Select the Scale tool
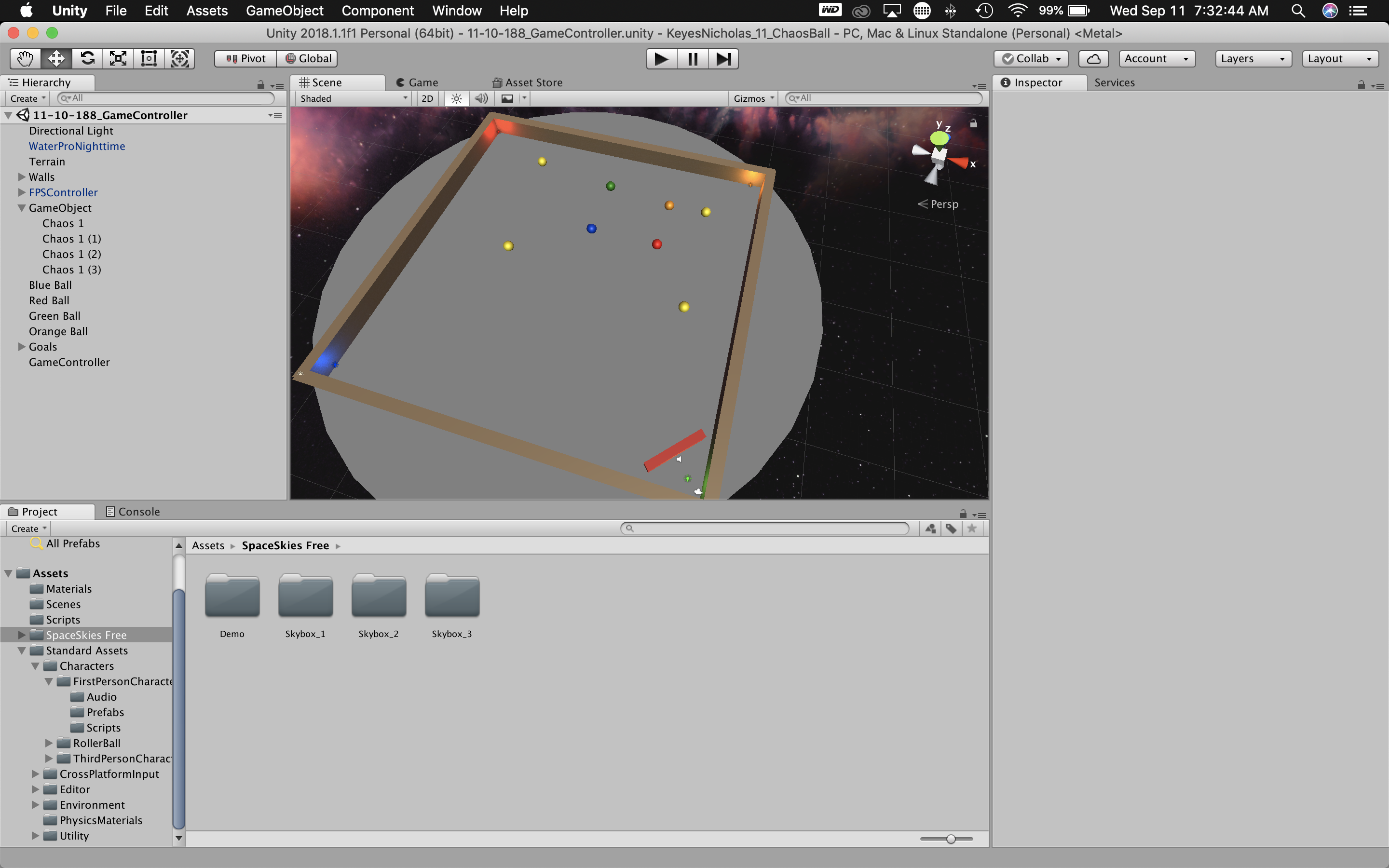 click(118, 58)
